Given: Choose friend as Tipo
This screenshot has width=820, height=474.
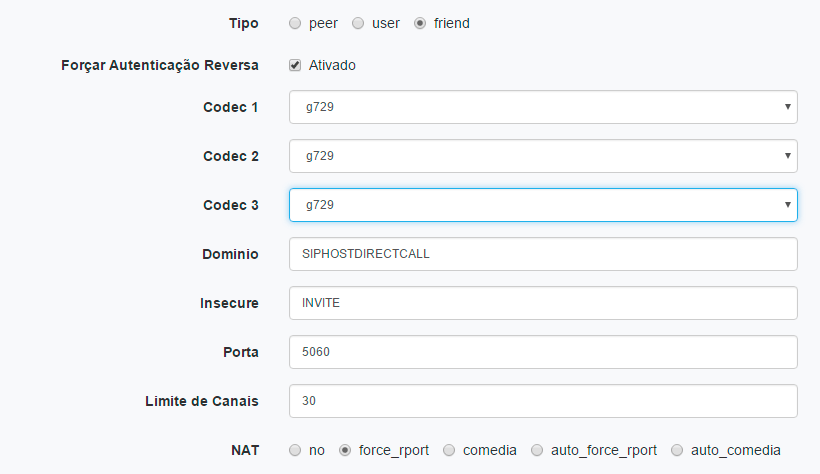Looking at the screenshot, I should (x=420, y=24).
